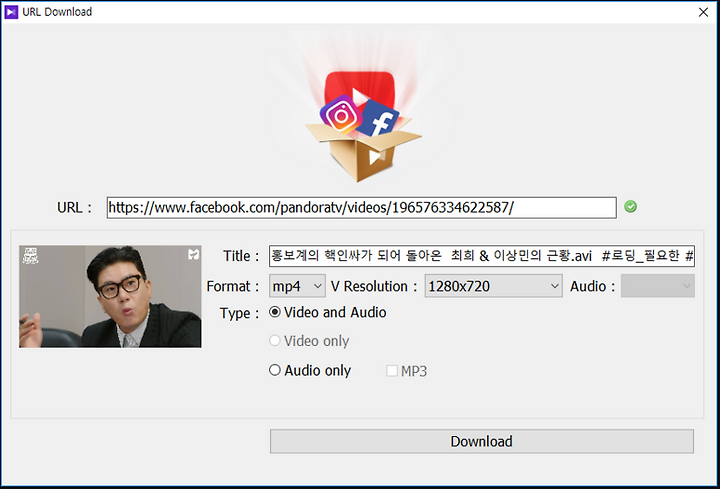Open the Format mp4 dropdown
This screenshot has height=489, width=720.
click(297, 286)
